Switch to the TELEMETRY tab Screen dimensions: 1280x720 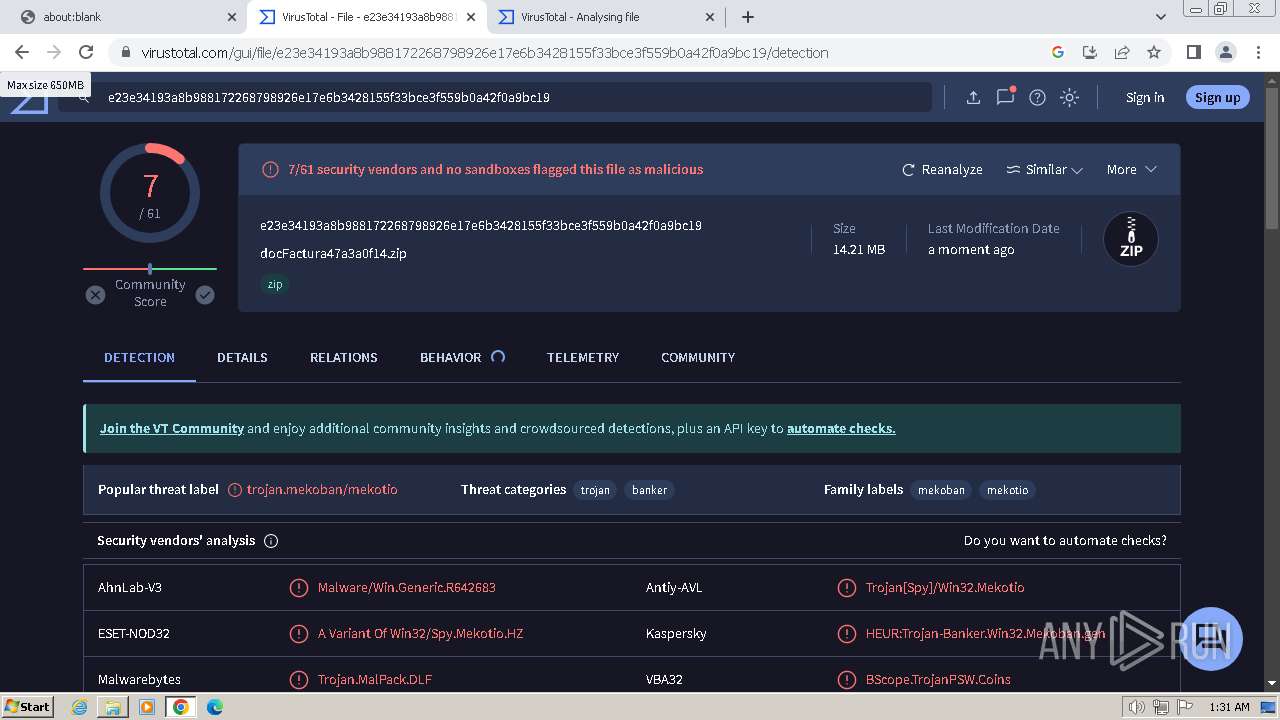[x=582, y=357]
